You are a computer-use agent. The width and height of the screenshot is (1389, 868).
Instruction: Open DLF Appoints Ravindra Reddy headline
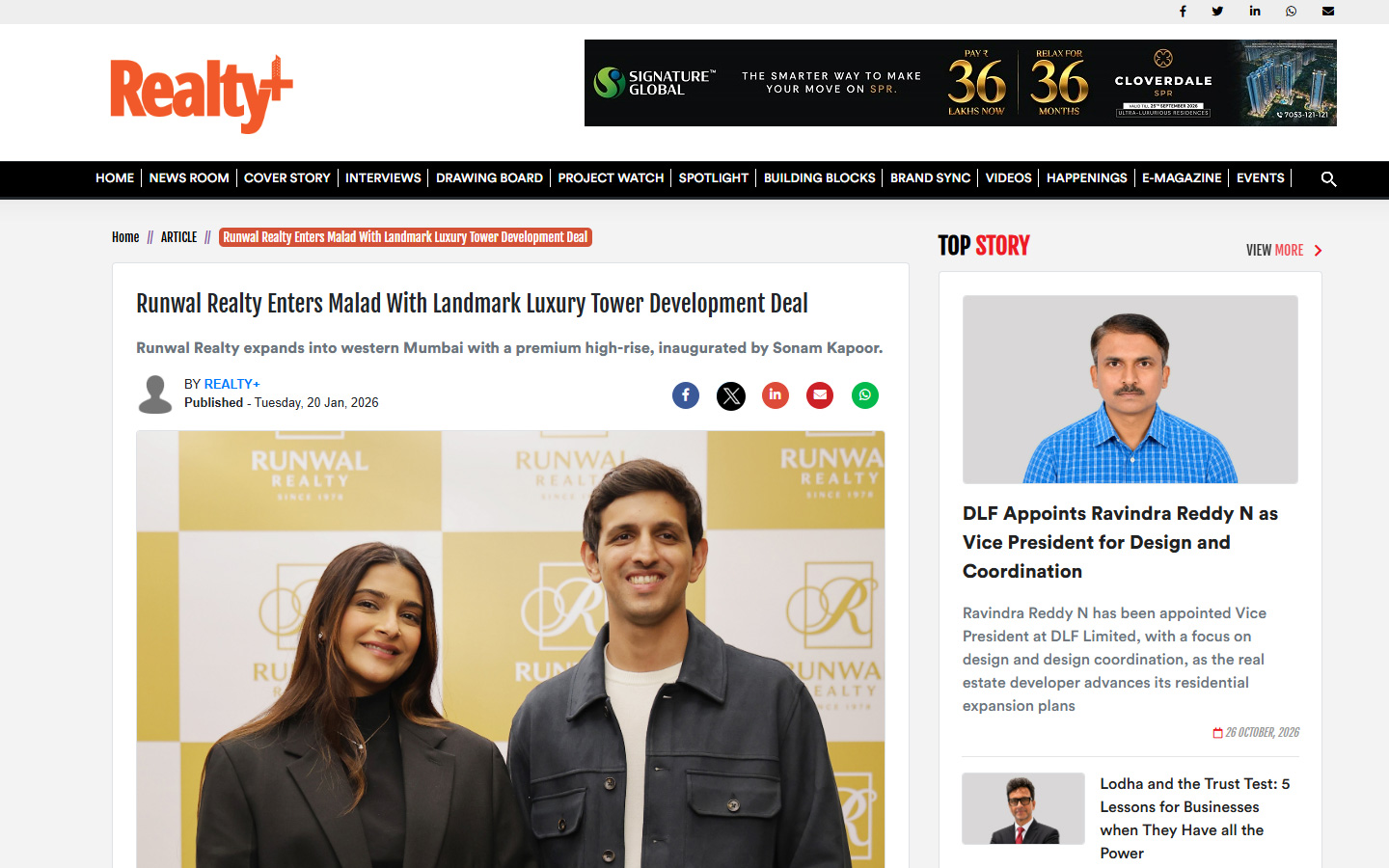click(x=1120, y=542)
